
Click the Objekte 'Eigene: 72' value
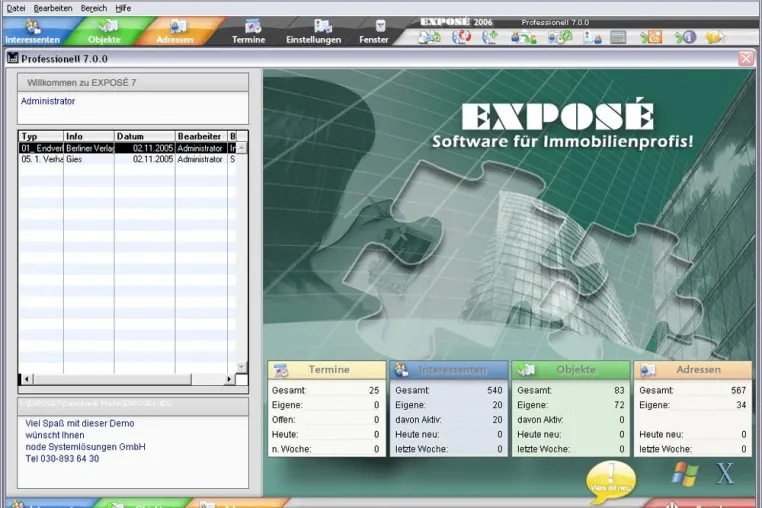[619, 405]
